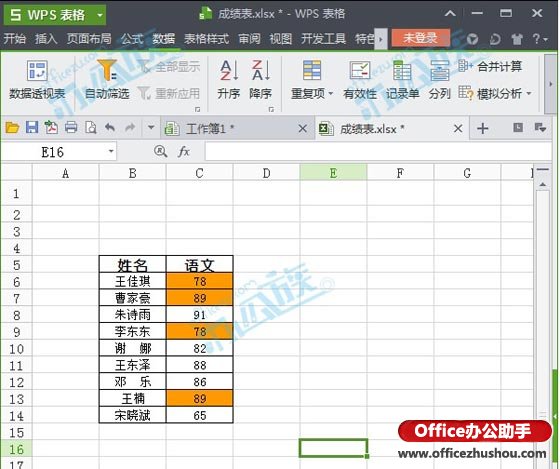
Task: Open the Name Box dropdown arrow
Action: [111, 152]
